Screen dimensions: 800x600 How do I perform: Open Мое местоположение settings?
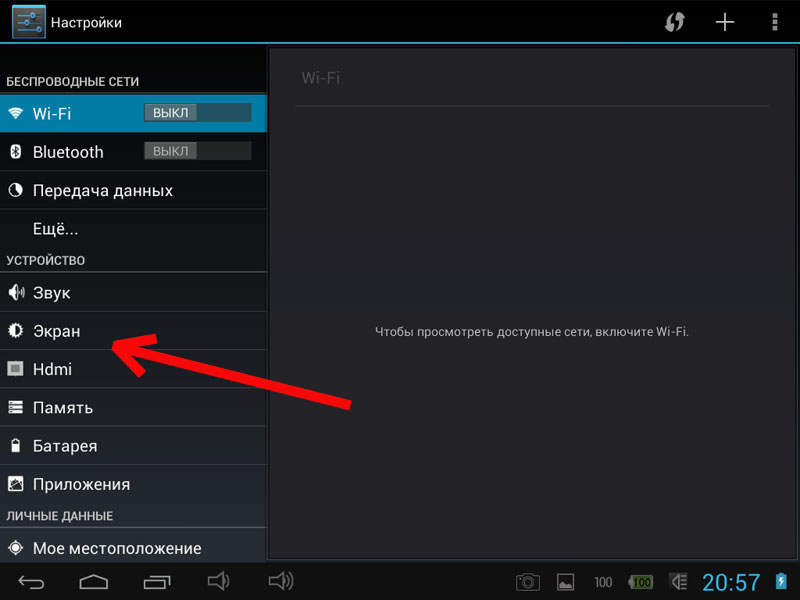pos(116,548)
